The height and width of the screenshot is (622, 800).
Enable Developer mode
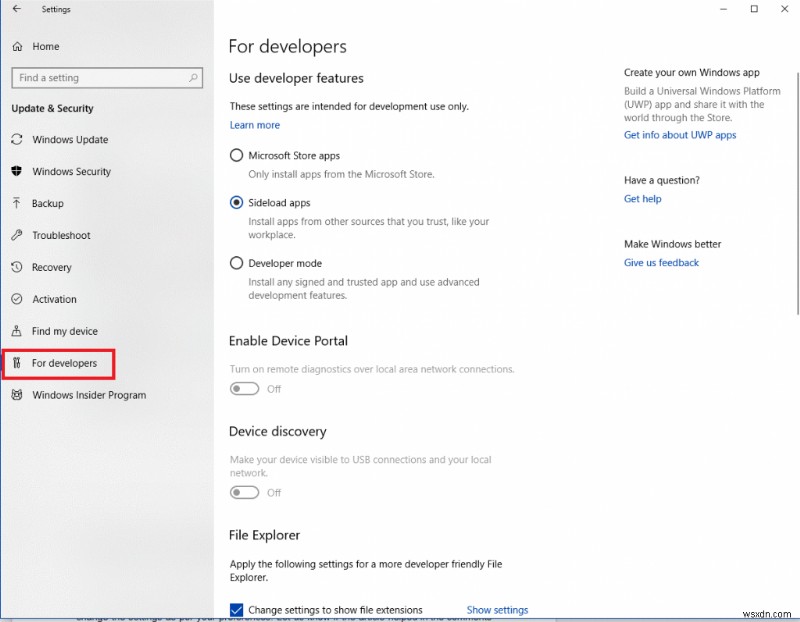pyautogui.click(x=236, y=263)
